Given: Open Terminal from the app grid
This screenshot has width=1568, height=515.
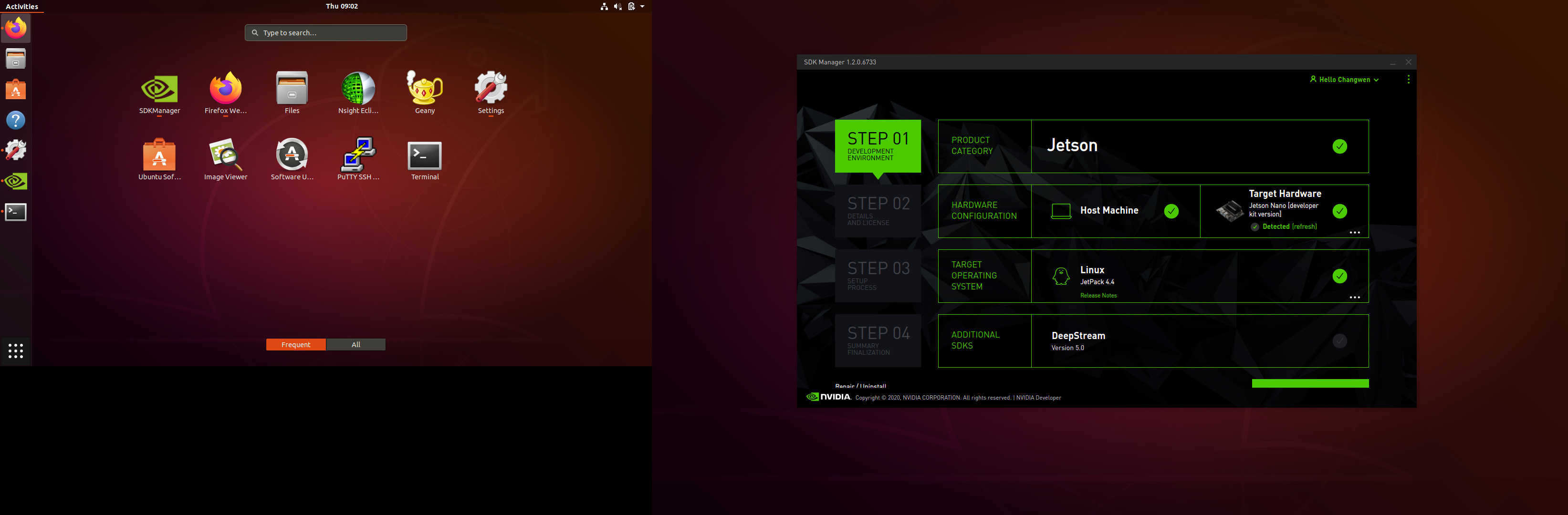Looking at the screenshot, I should [424, 155].
